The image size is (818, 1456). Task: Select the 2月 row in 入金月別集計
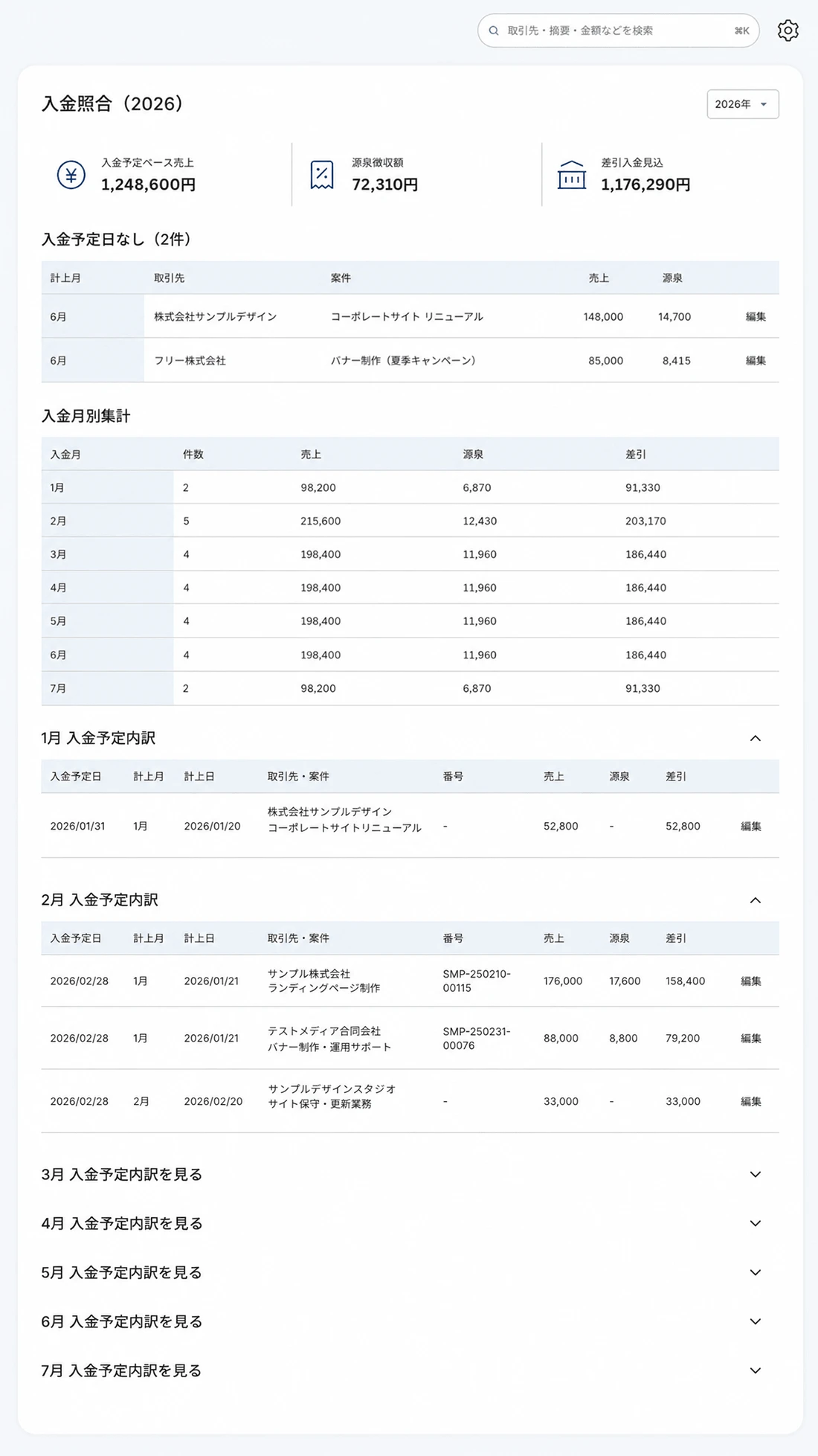[410, 521]
